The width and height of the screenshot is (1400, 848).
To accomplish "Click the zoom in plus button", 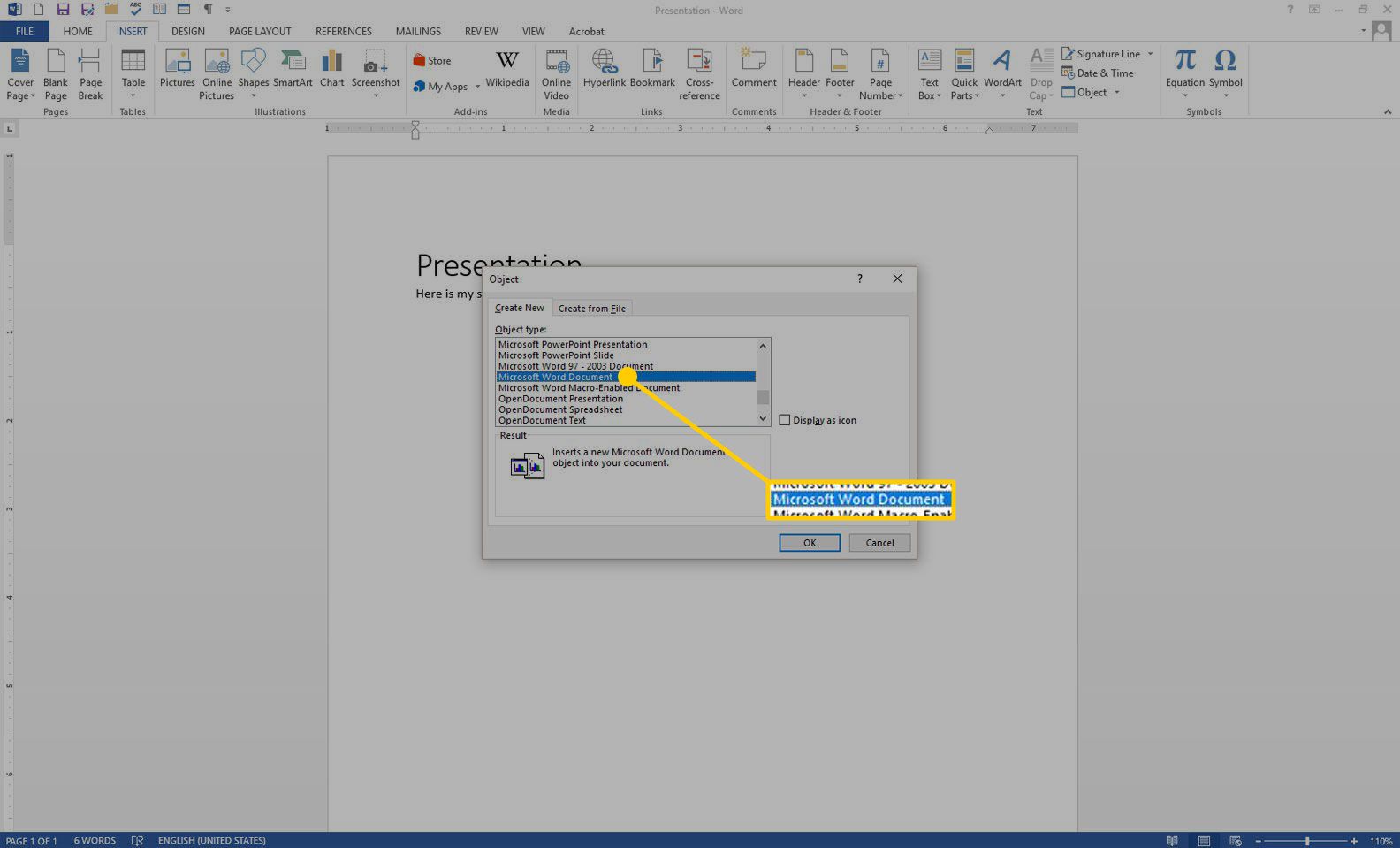I will point(1354,841).
